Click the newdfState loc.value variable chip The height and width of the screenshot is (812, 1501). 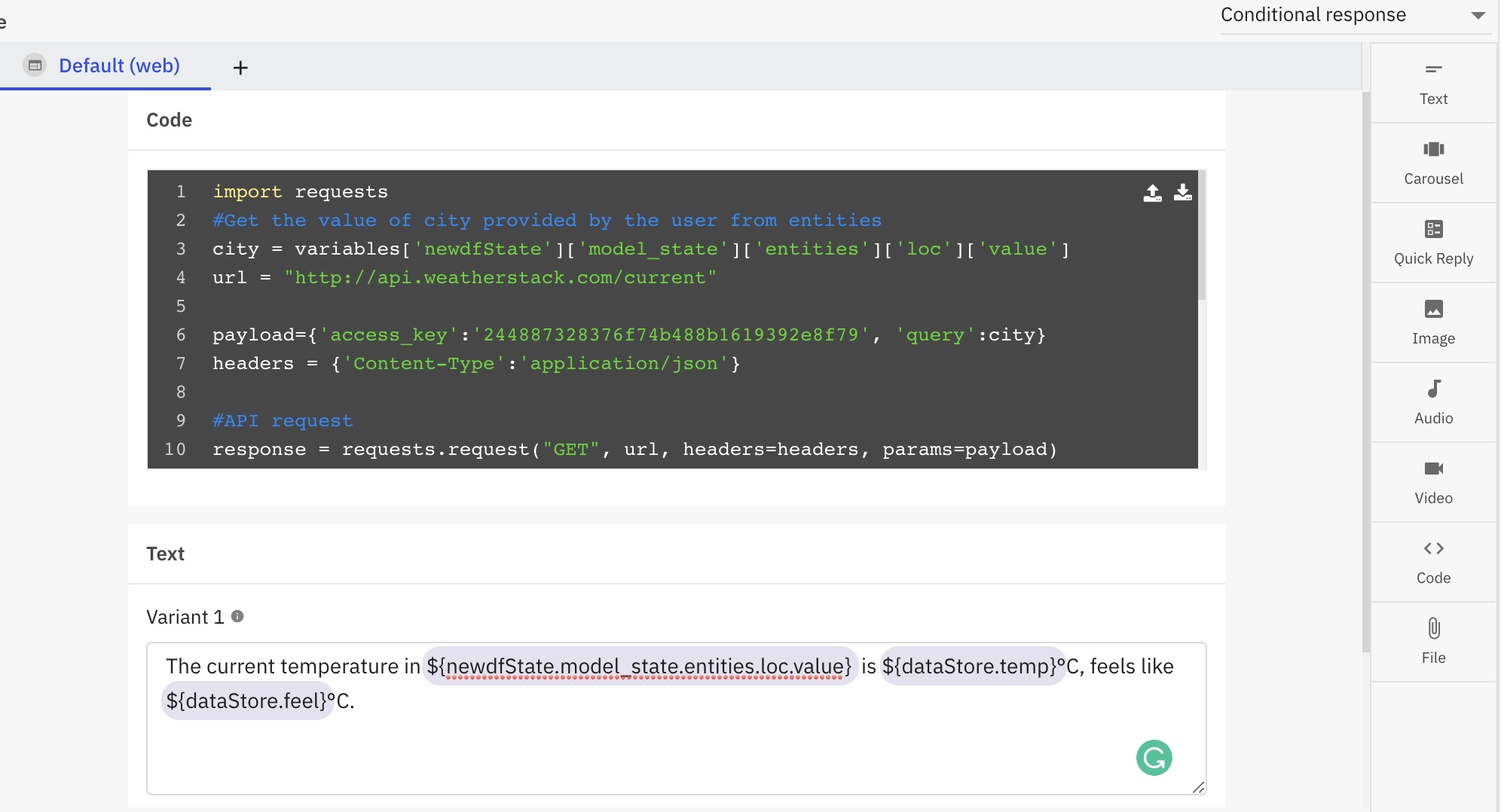coord(639,666)
